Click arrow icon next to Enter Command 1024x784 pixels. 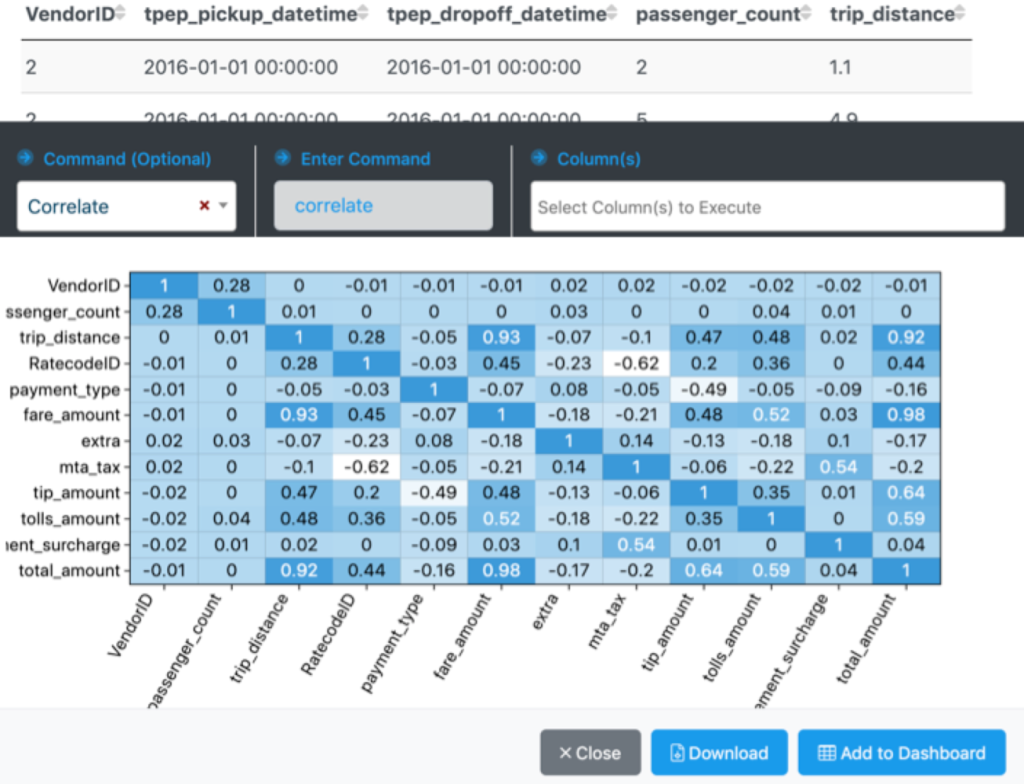282,159
